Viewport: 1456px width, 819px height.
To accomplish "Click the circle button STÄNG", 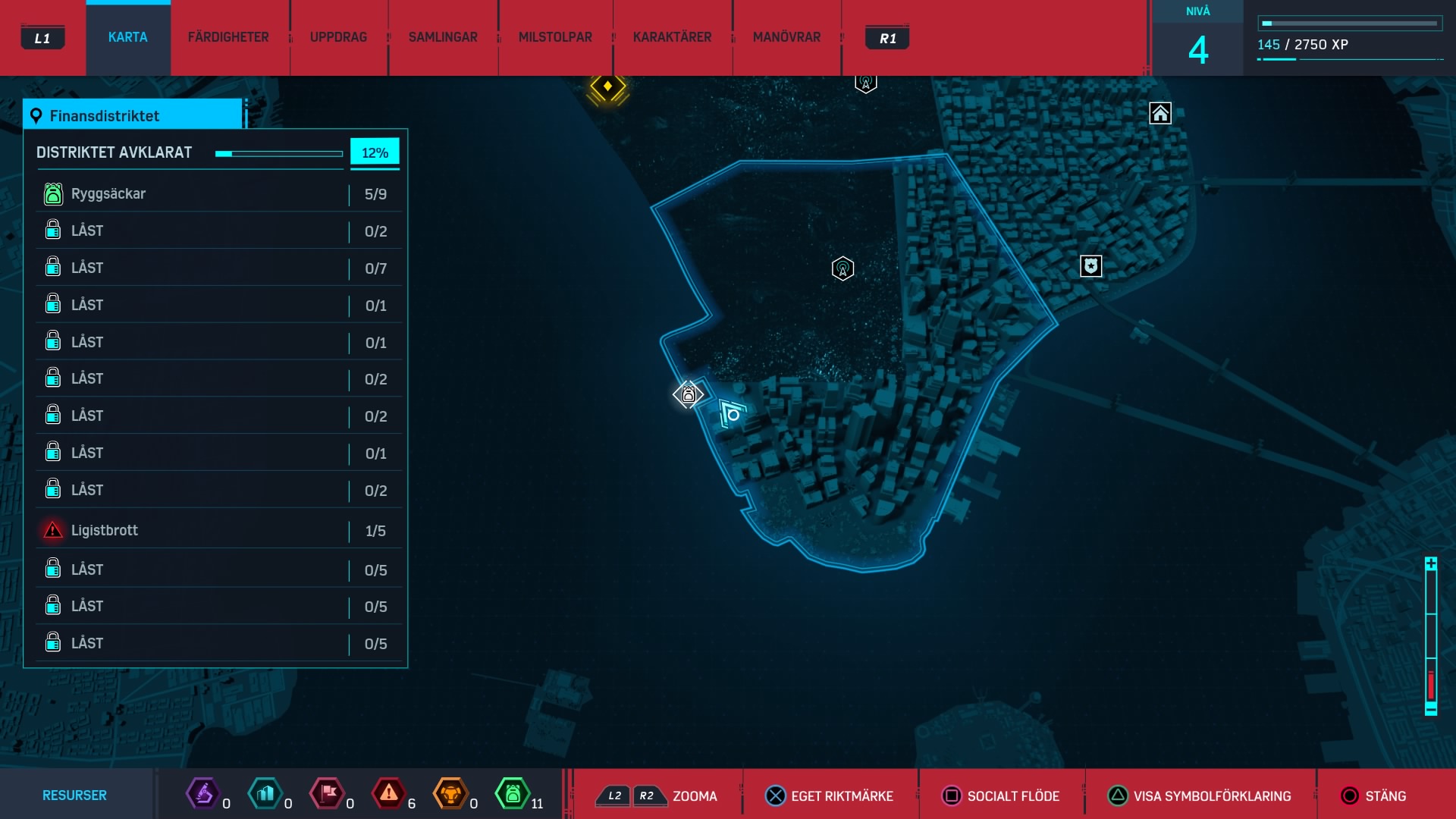I will (x=1350, y=796).
